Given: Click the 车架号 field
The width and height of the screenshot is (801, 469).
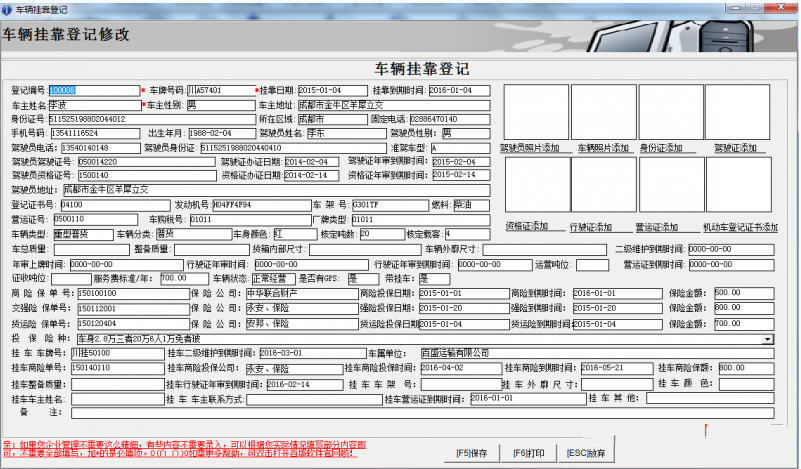Looking at the screenshot, I should [x=390, y=205].
